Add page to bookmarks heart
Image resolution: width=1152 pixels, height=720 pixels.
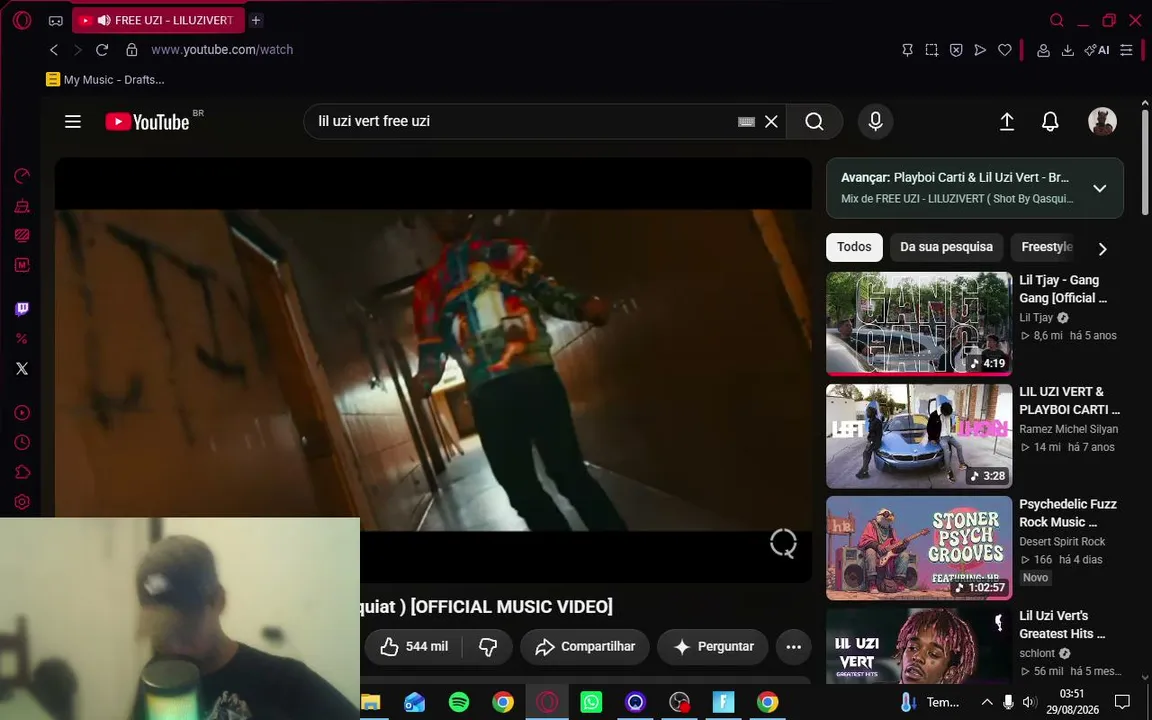click(x=1004, y=50)
